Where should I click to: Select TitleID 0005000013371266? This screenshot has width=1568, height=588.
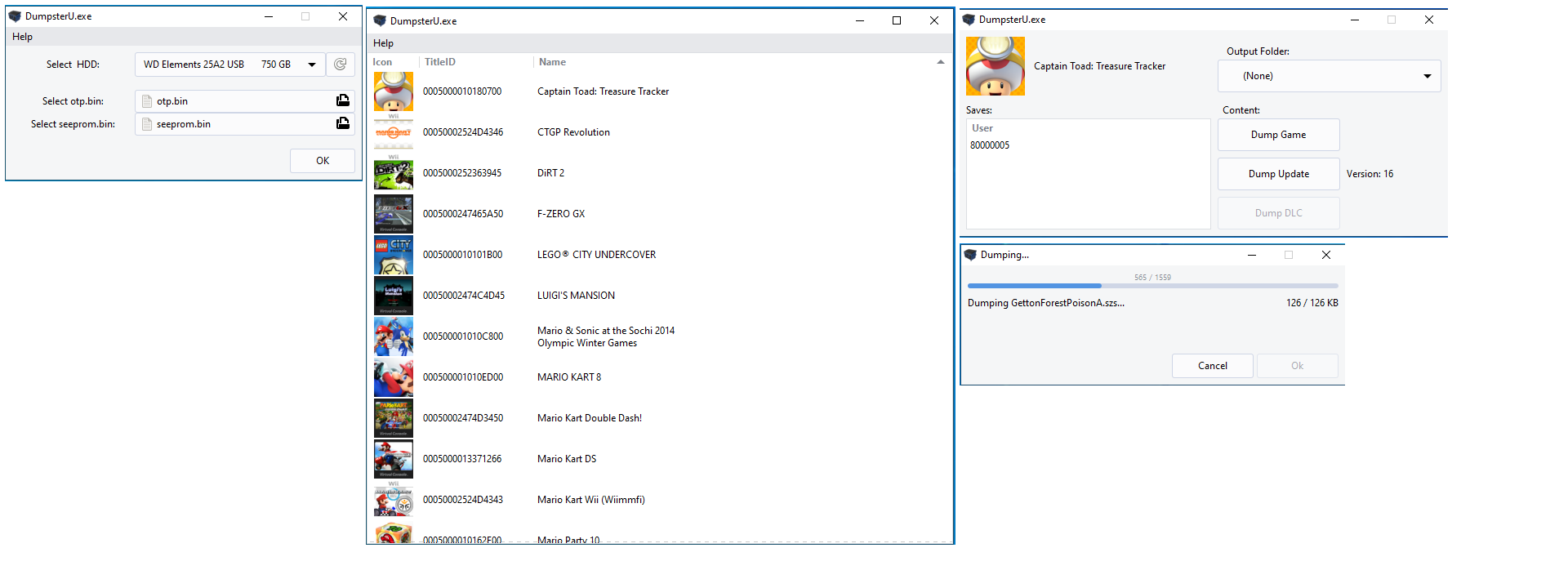(x=462, y=459)
